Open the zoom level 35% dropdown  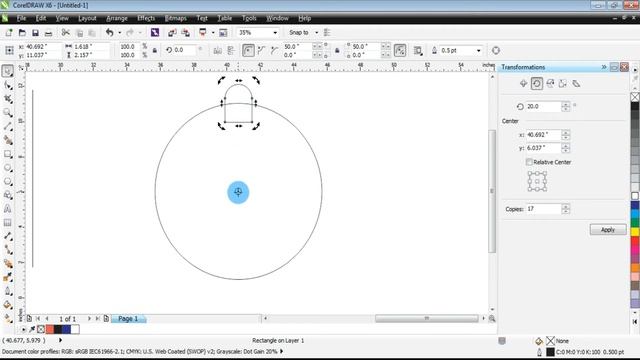275,33
